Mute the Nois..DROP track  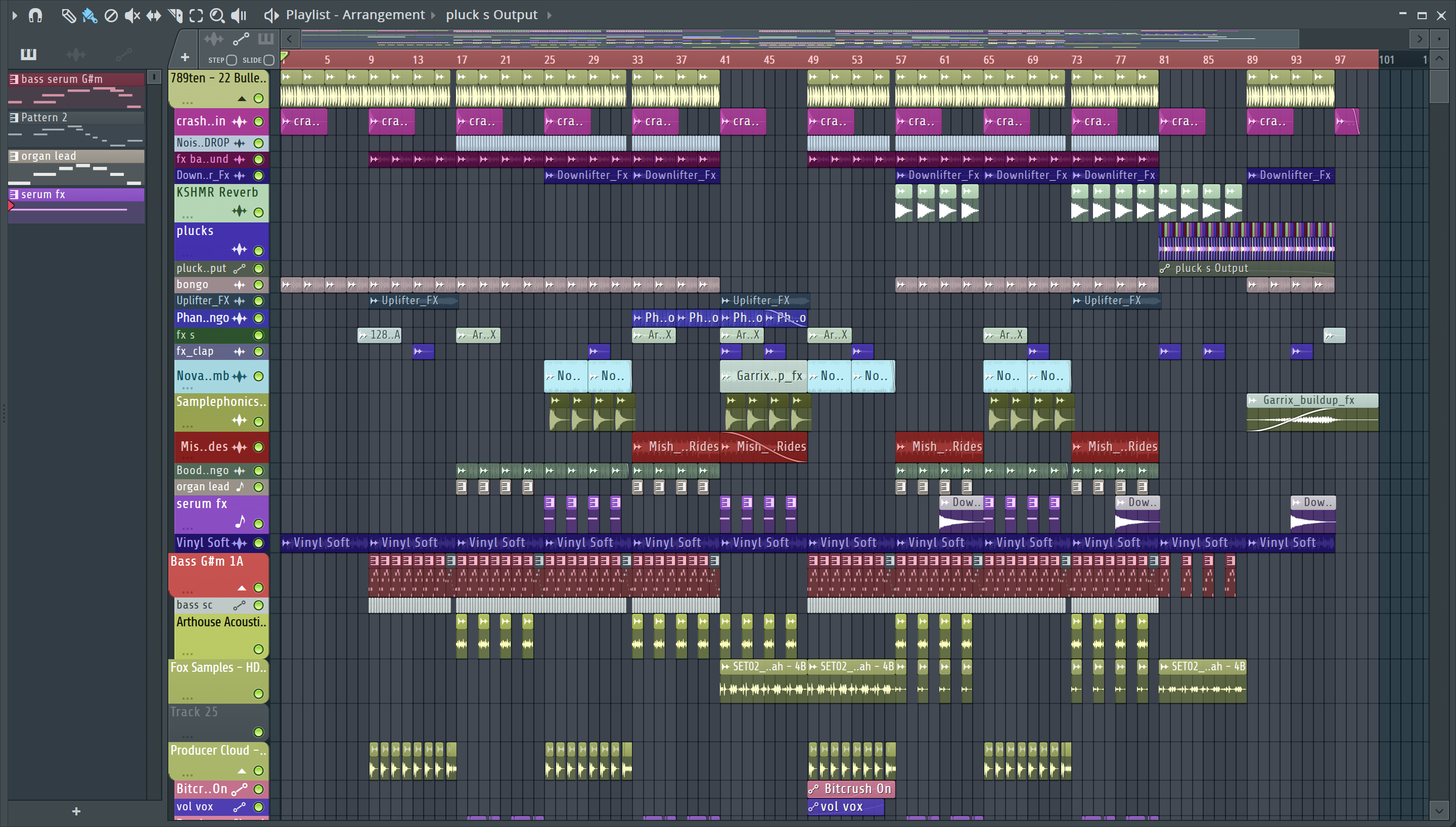(x=258, y=143)
